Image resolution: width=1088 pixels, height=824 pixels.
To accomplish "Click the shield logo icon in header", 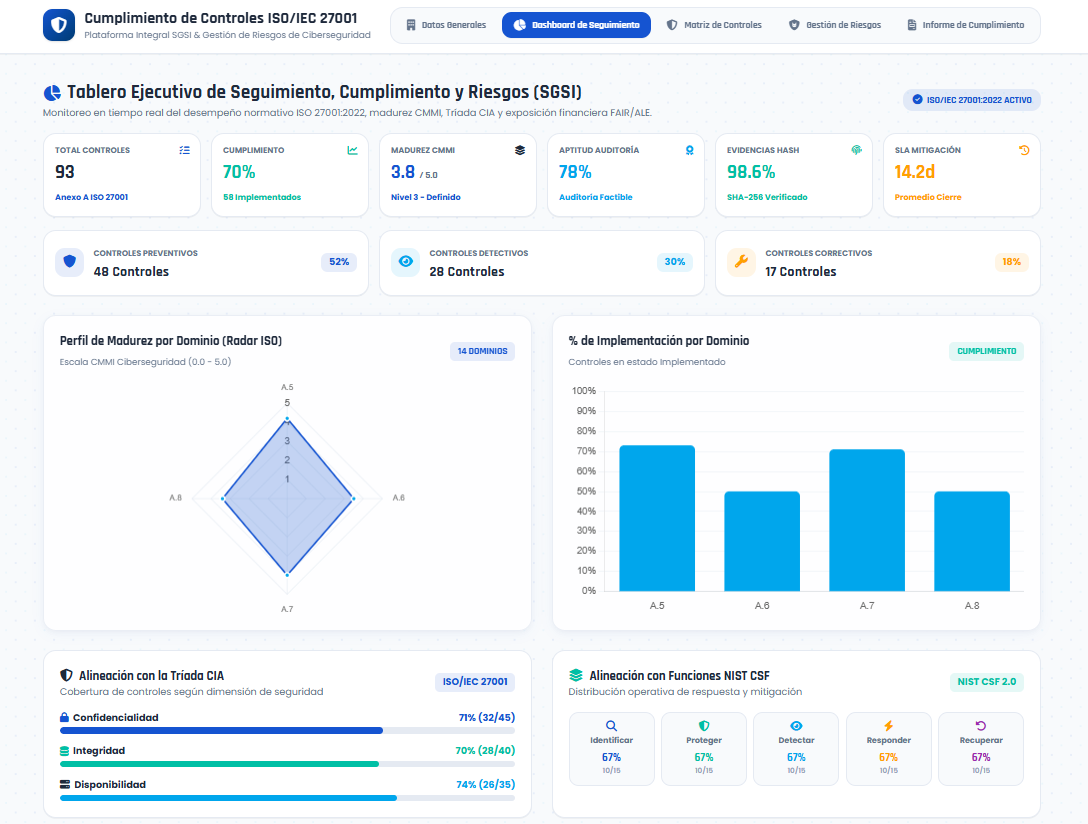I will point(59,26).
